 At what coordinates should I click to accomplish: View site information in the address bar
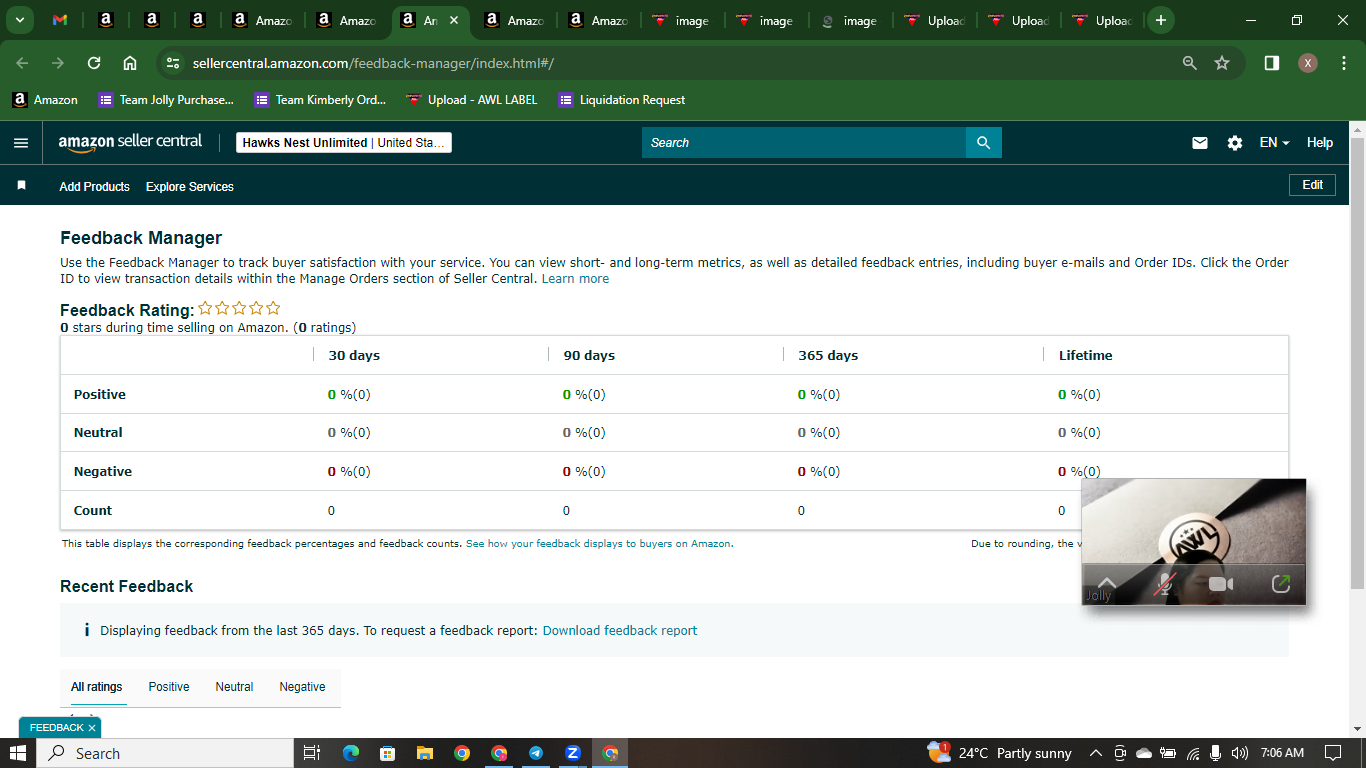[173, 63]
